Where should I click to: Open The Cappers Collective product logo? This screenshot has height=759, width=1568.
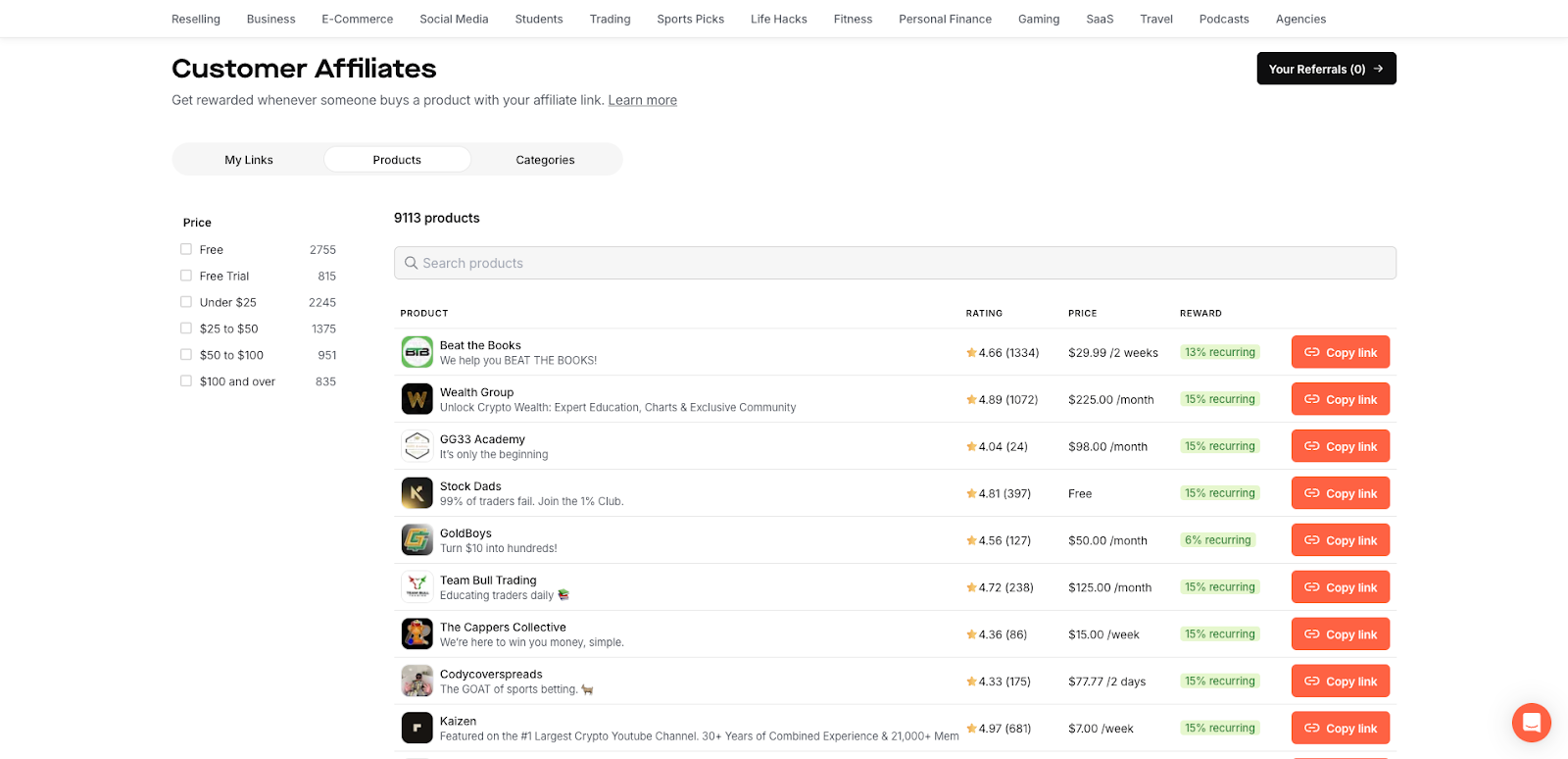[417, 634]
